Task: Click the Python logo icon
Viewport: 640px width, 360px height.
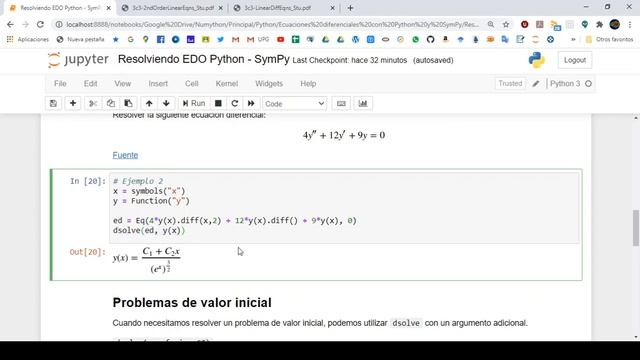Action: click(x=537, y=60)
